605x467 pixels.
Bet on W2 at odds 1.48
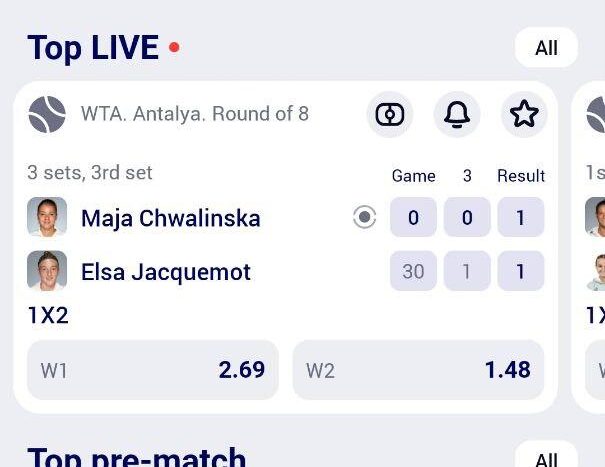click(x=419, y=370)
